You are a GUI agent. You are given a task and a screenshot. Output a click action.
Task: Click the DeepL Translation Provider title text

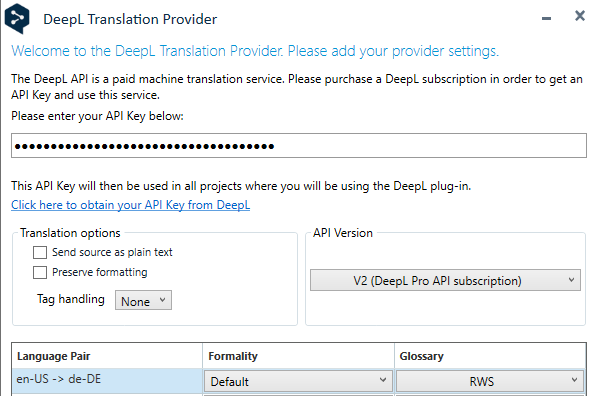click(x=130, y=19)
